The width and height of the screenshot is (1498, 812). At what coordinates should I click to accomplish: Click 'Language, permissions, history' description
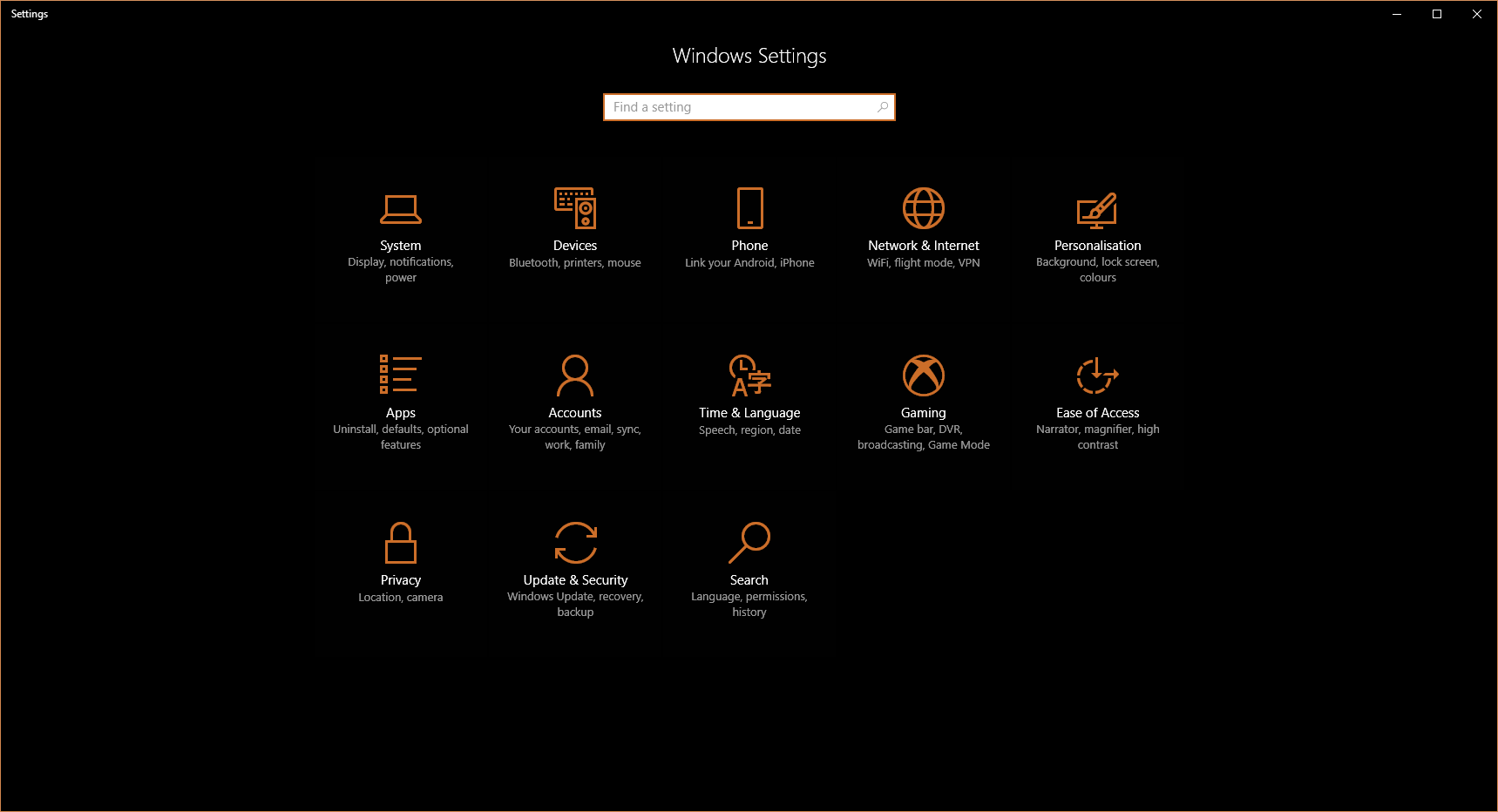749,605
